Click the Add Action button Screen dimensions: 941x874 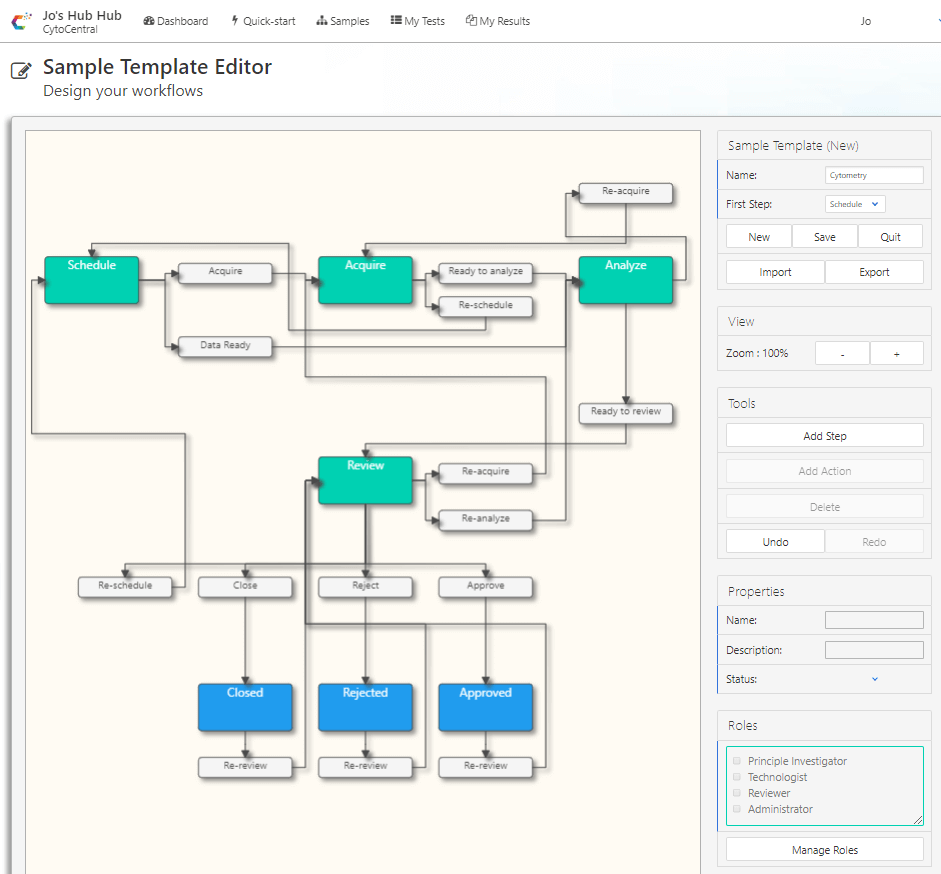825,471
